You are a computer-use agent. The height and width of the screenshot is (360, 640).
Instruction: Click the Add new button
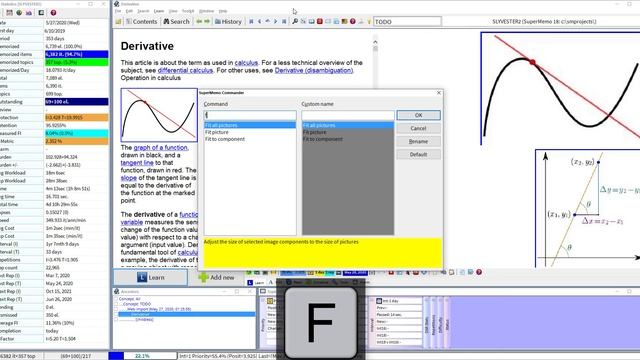pos(216,278)
